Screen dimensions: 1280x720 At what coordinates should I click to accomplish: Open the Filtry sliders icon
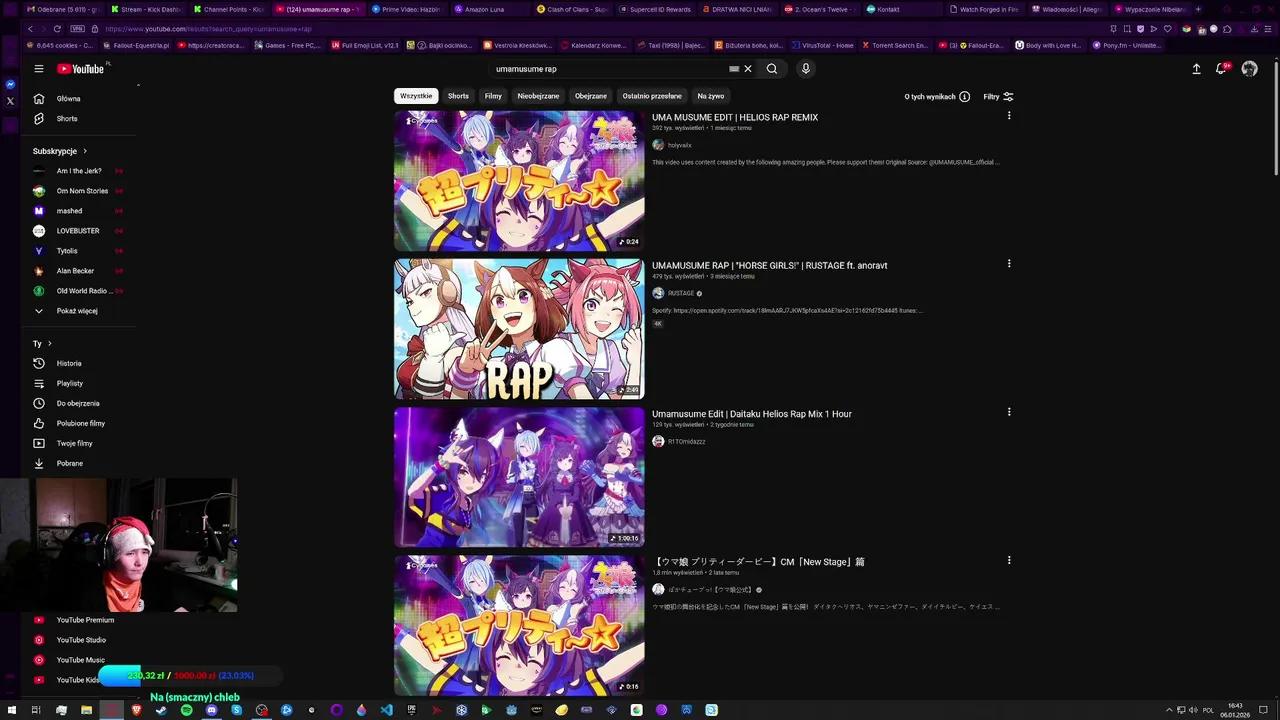click(1008, 97)
